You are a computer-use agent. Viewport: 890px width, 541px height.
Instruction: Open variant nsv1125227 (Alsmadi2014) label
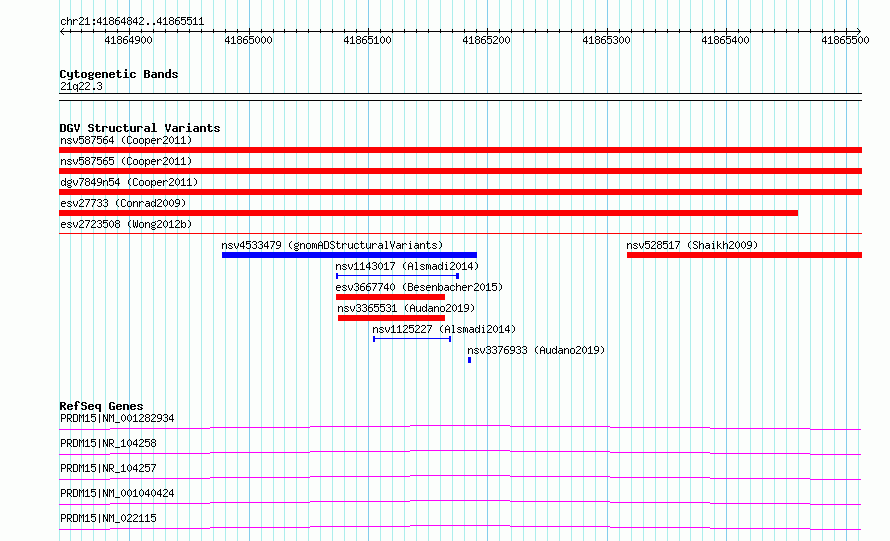click(444, 329)
